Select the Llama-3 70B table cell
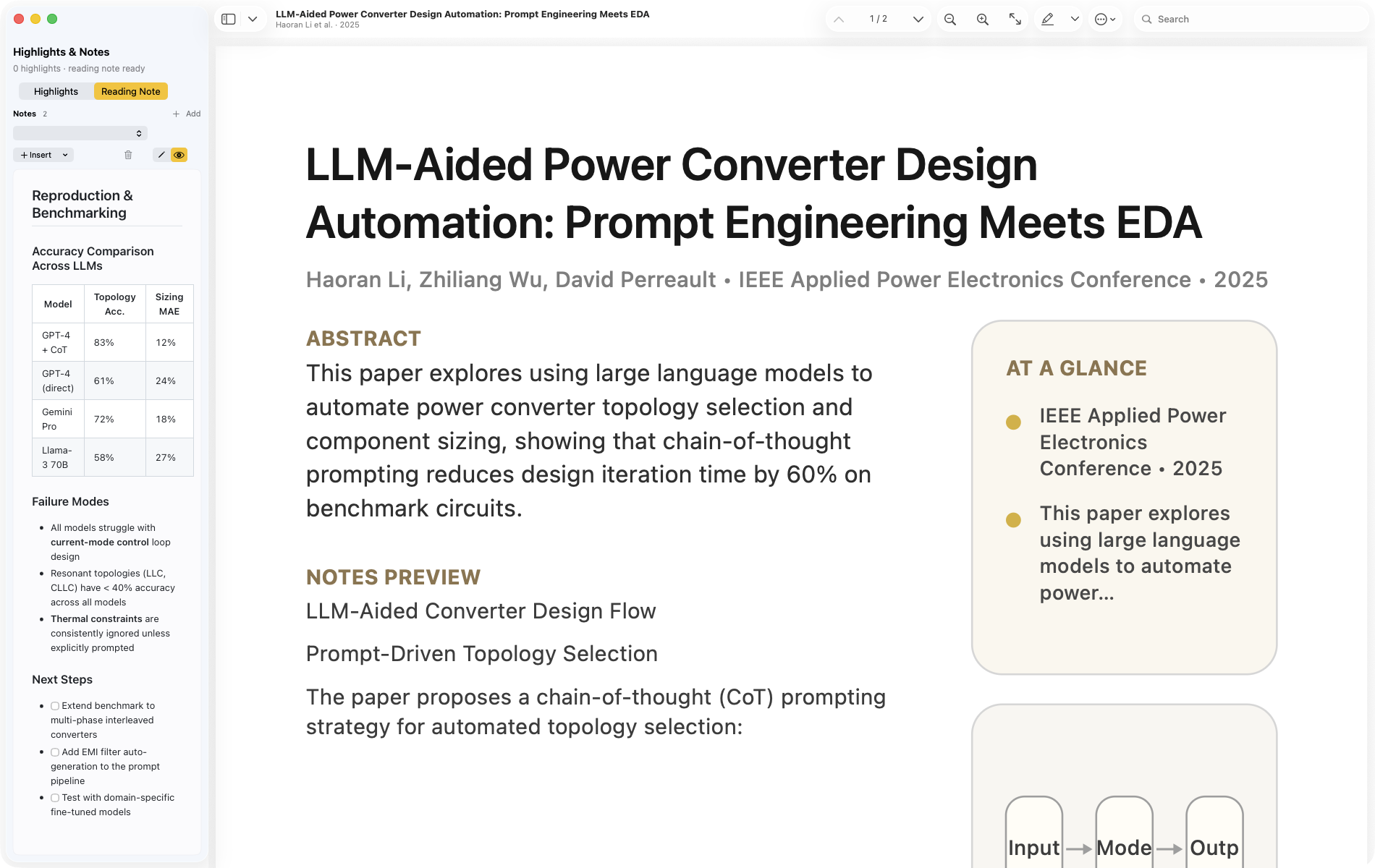This screenshot has width=1375, height=868. click(58, 457)
